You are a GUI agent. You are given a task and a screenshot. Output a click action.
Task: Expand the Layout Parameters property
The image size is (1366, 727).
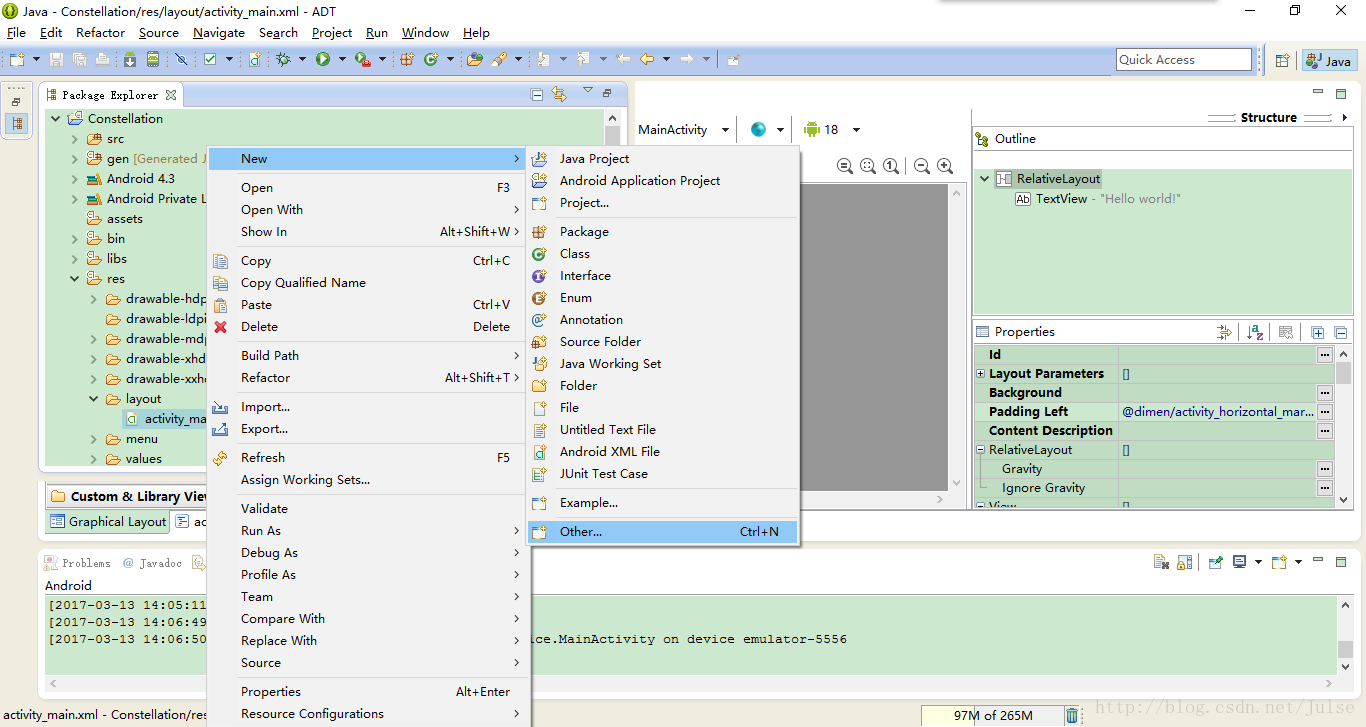981,373
